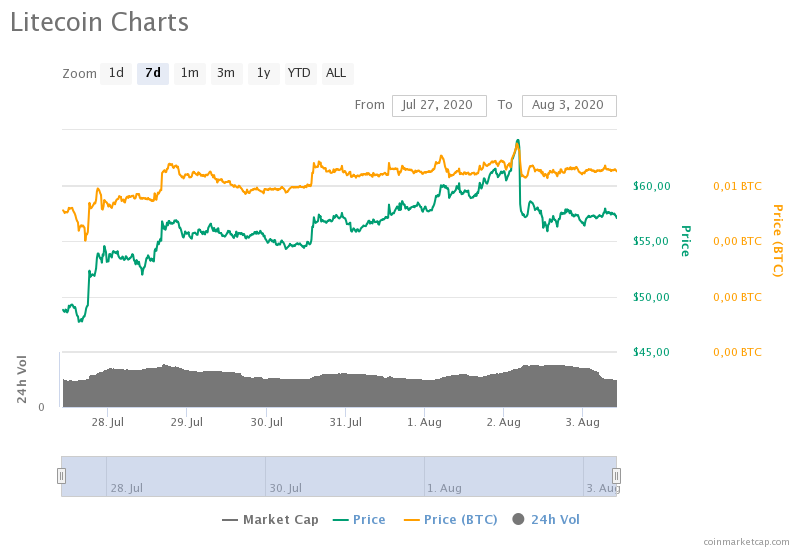The image size is (800, 550).
Task: Click the 29. Jul x-axis label
Action: click(187, 422)
